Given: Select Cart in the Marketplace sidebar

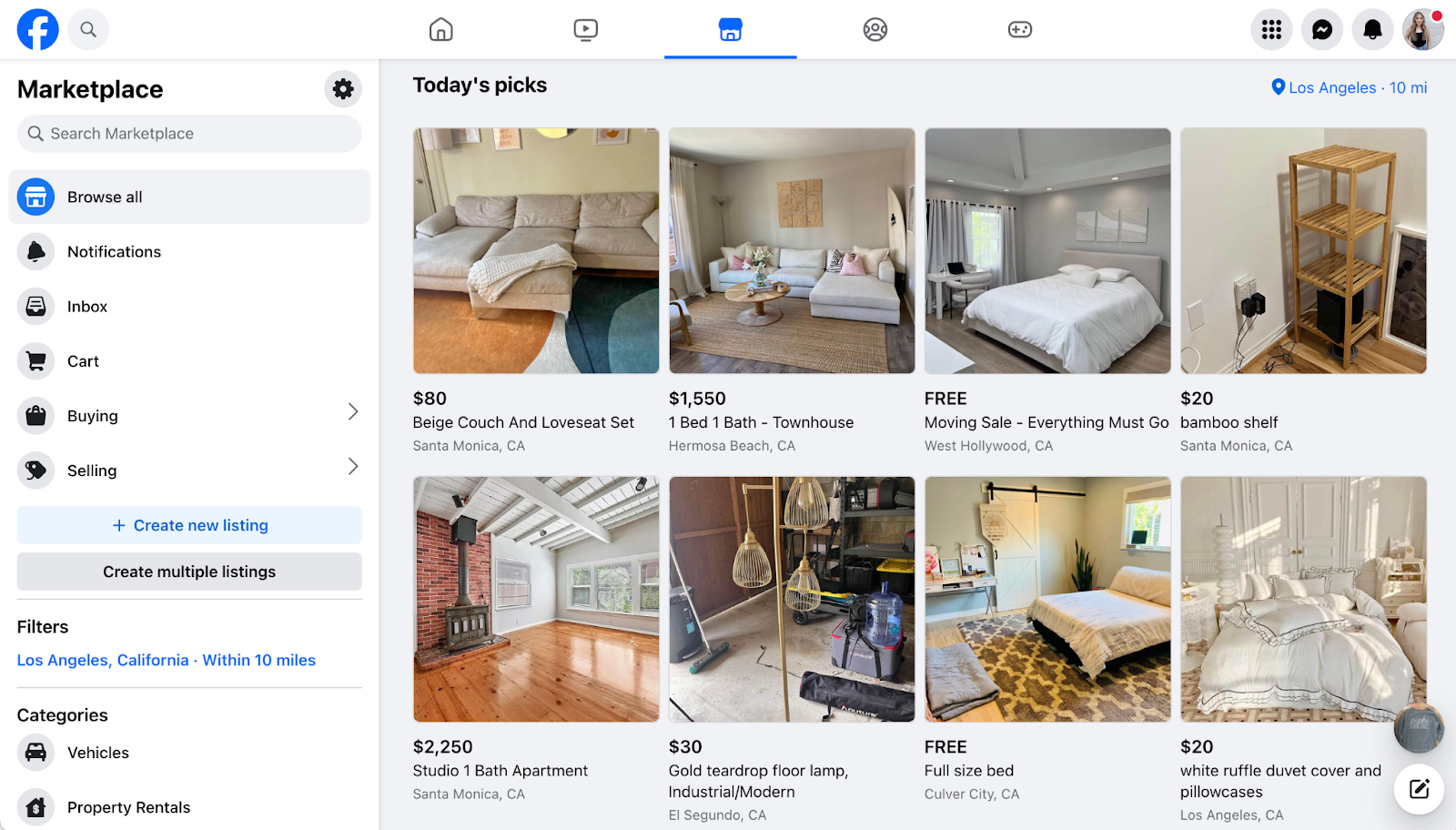Looking at the screenshot, I should (x=189, y=361).
